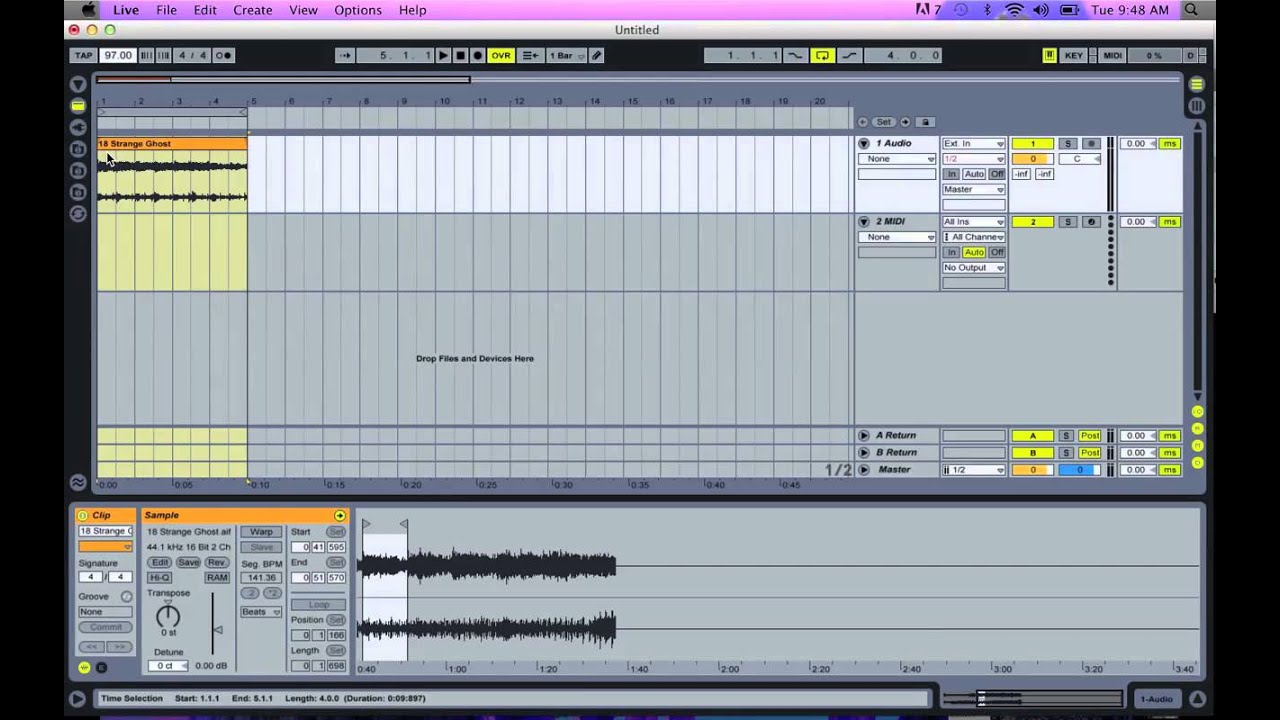
Task: Fold the 2 MIDI track
Action: point(864,221)
